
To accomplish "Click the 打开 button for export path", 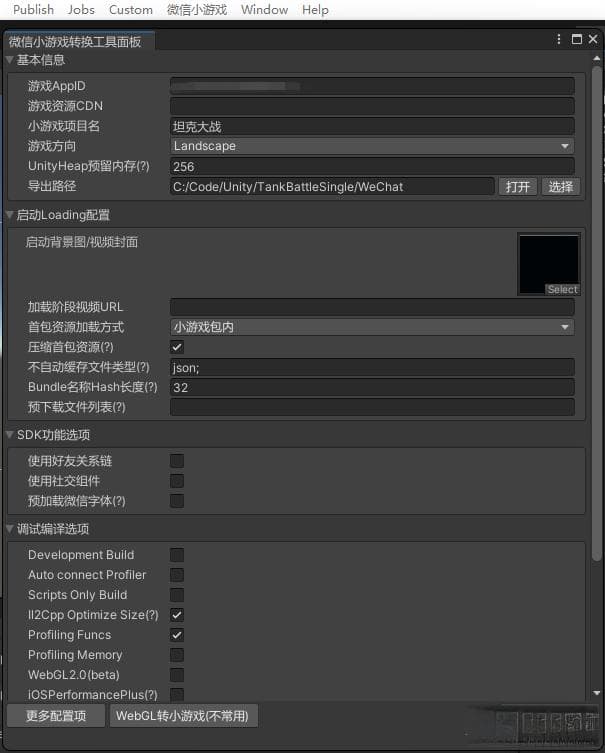I will pyautogui.click(x=518, y=187).
